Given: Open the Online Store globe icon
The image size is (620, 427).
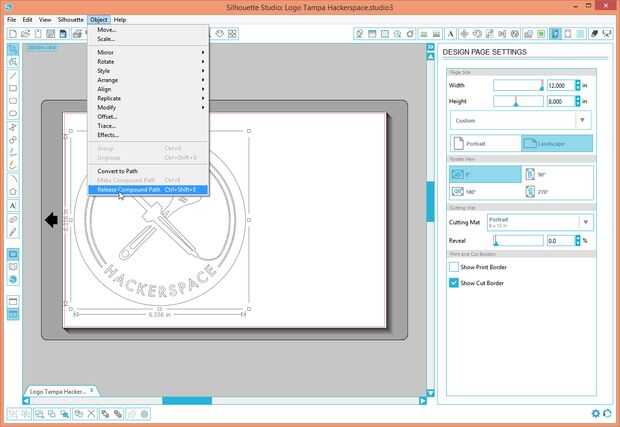Looking at the screenshot, I should coord(13,280).
